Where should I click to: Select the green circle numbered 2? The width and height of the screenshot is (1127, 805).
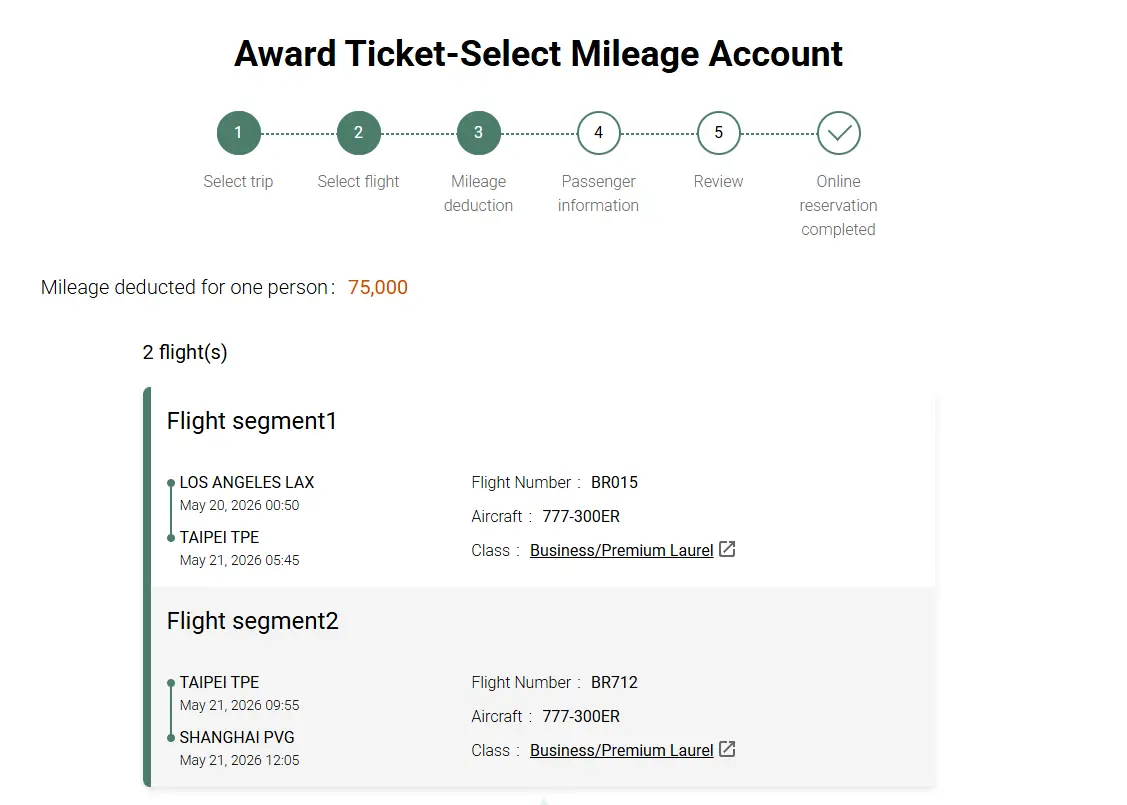point(358,132)
